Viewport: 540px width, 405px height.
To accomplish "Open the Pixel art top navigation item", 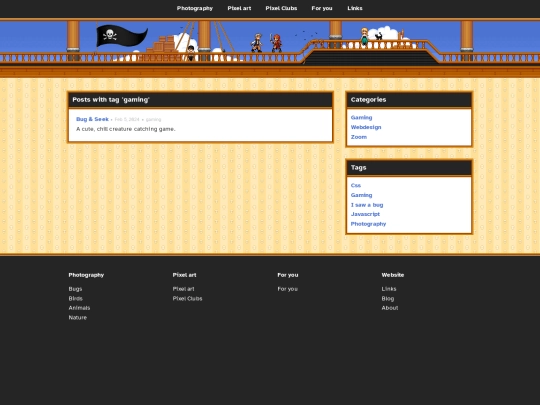I will [239, 8].
